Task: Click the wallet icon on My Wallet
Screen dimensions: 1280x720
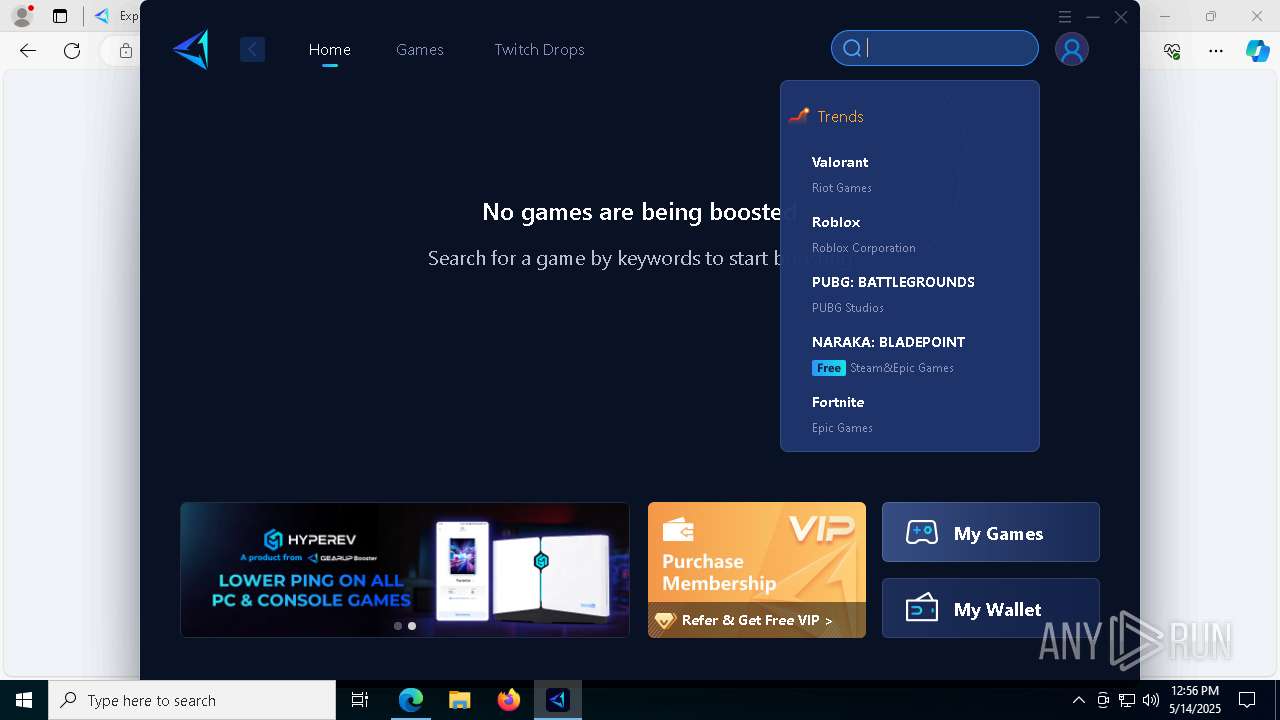Action: pos(922,608)
